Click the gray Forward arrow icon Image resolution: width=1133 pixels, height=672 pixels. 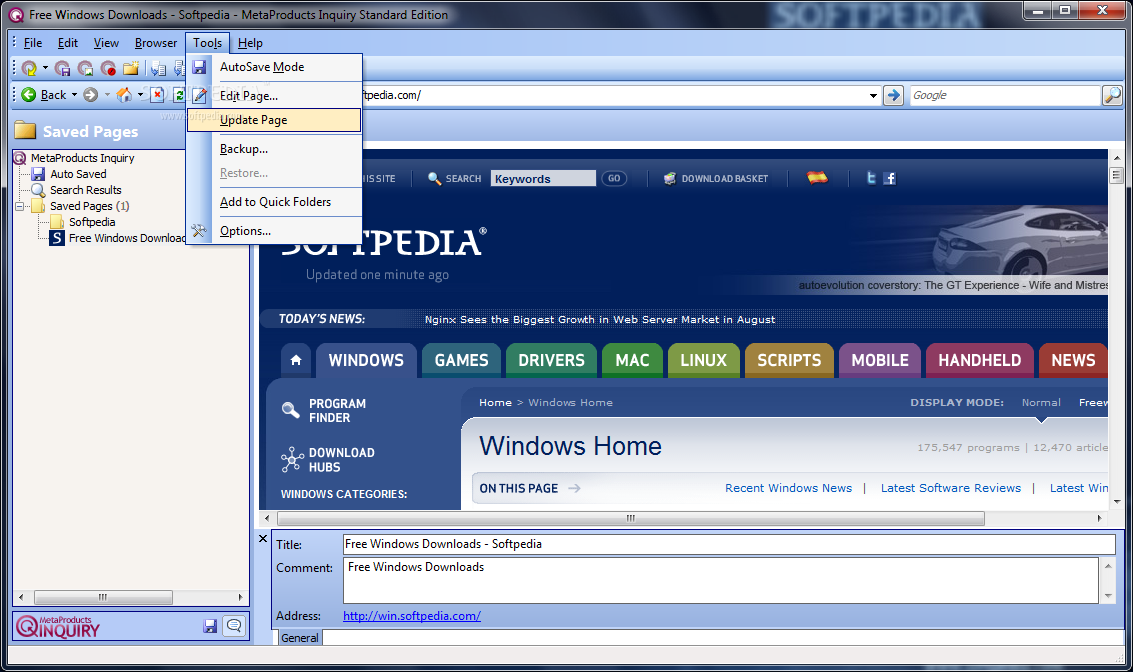pos(90,95)
